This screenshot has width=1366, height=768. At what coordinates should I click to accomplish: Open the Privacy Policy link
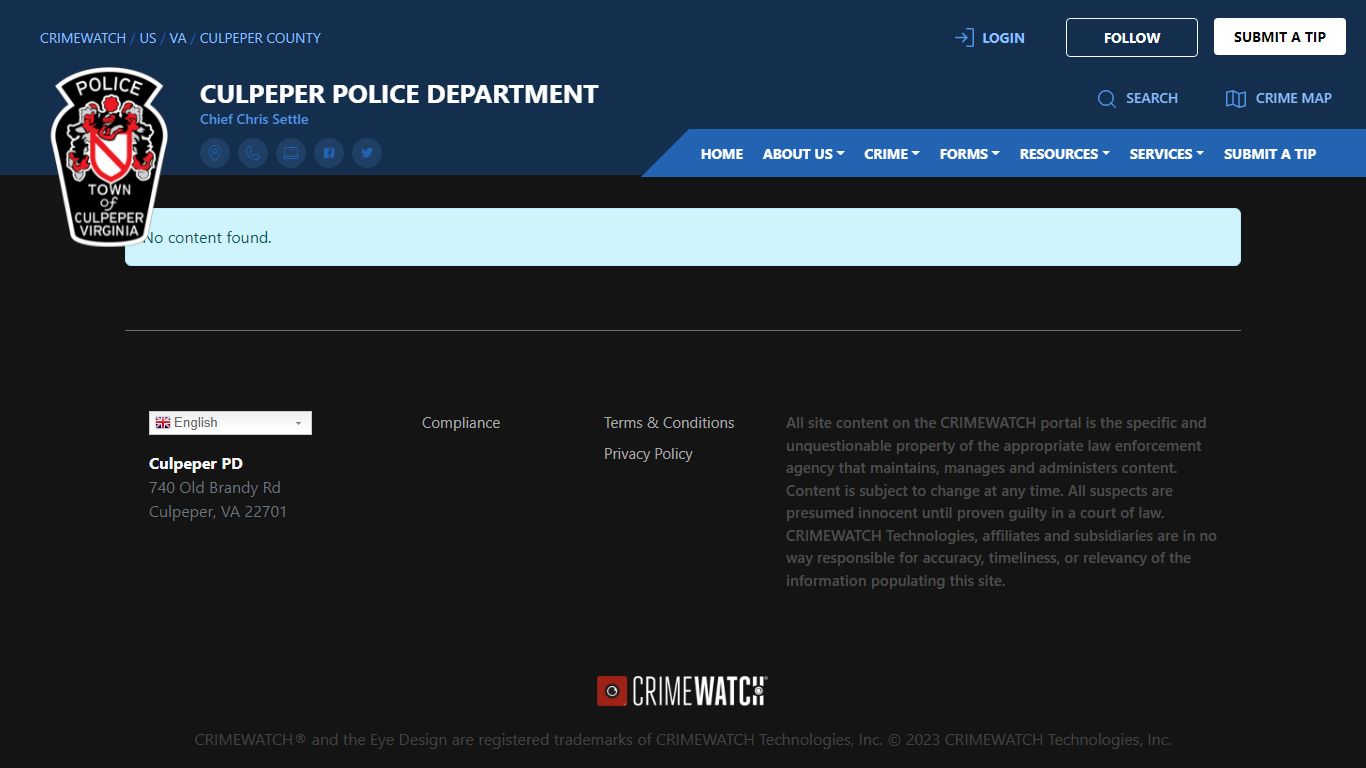(x=648, y=454)
